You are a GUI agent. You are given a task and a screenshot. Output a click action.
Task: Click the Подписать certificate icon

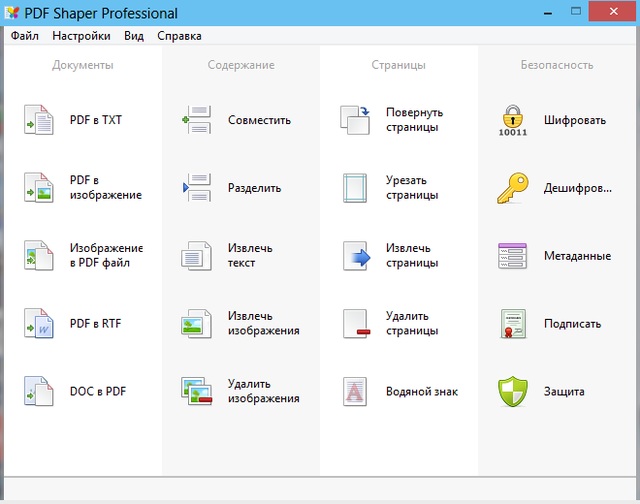click(513, 324)
